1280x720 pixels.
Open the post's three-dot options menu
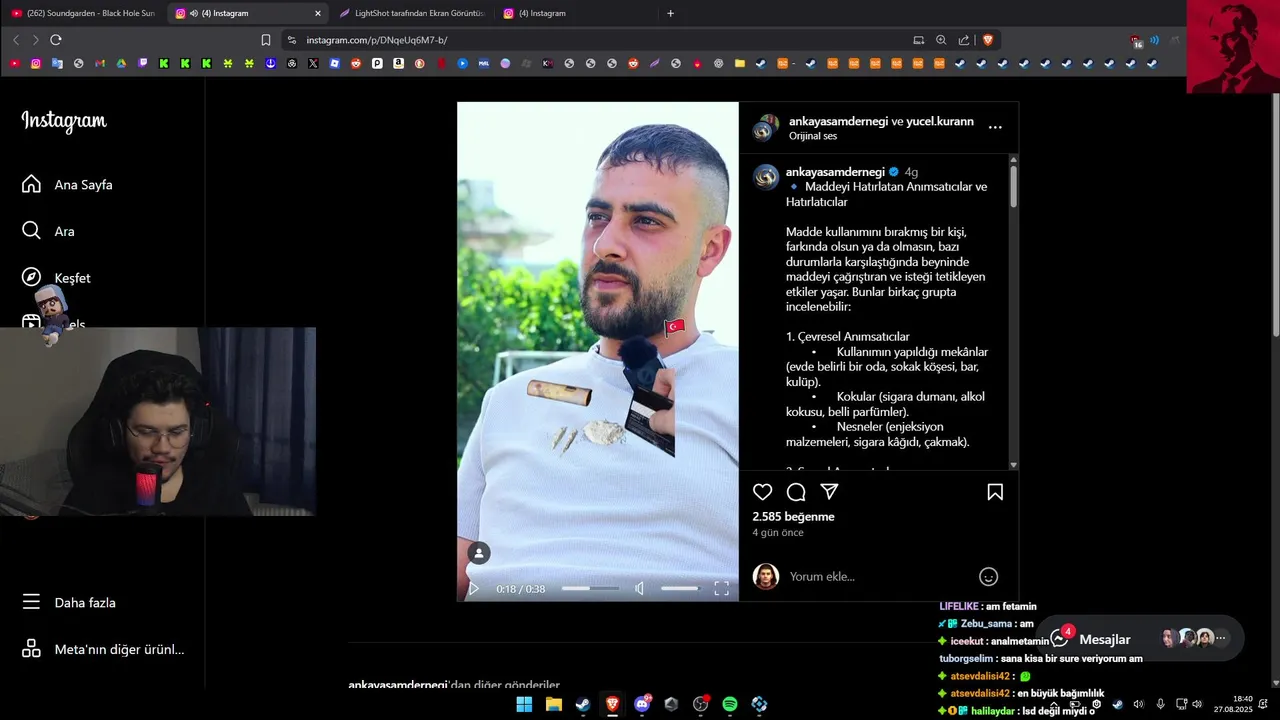tap(995, 127)
